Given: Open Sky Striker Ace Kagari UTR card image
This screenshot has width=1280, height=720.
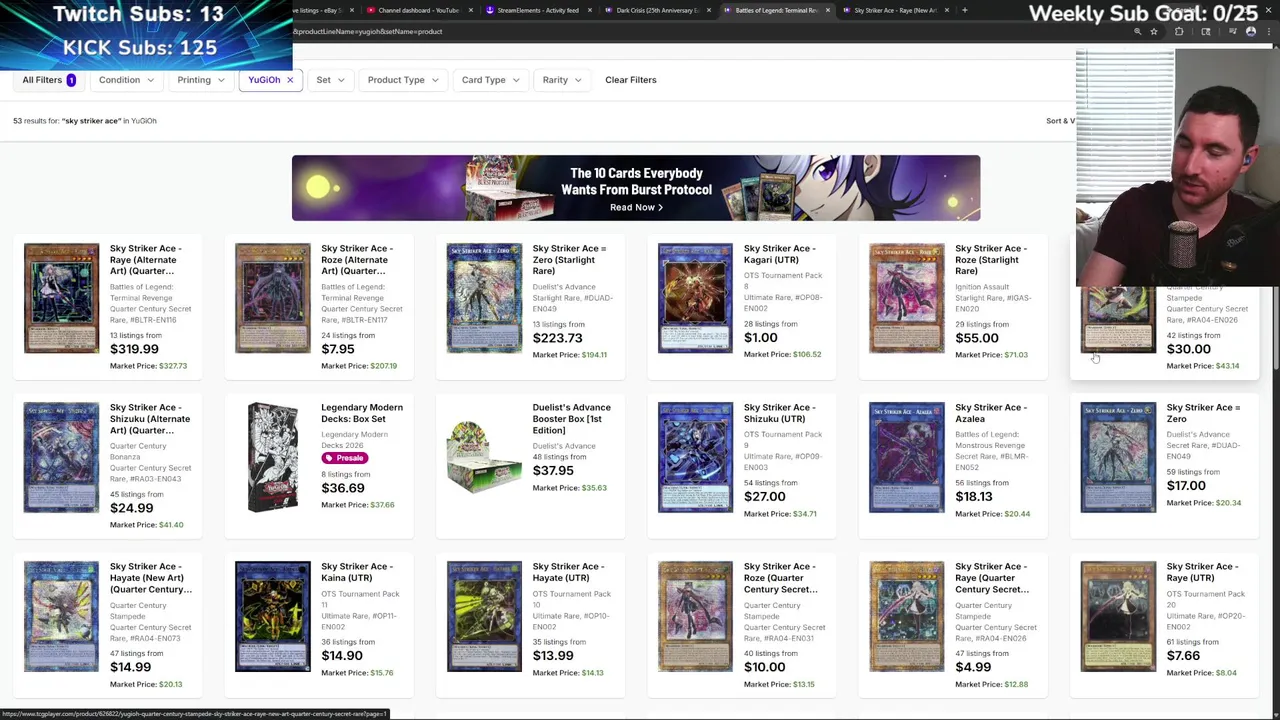Looking at the screenshot, I should pos(695,298).
